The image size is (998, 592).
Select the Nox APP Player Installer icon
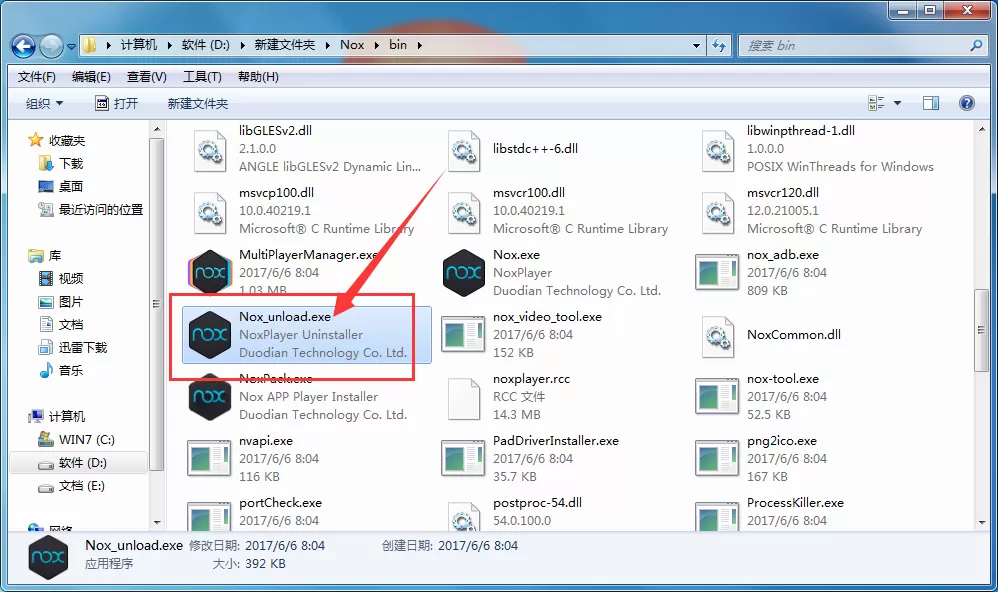209,397
